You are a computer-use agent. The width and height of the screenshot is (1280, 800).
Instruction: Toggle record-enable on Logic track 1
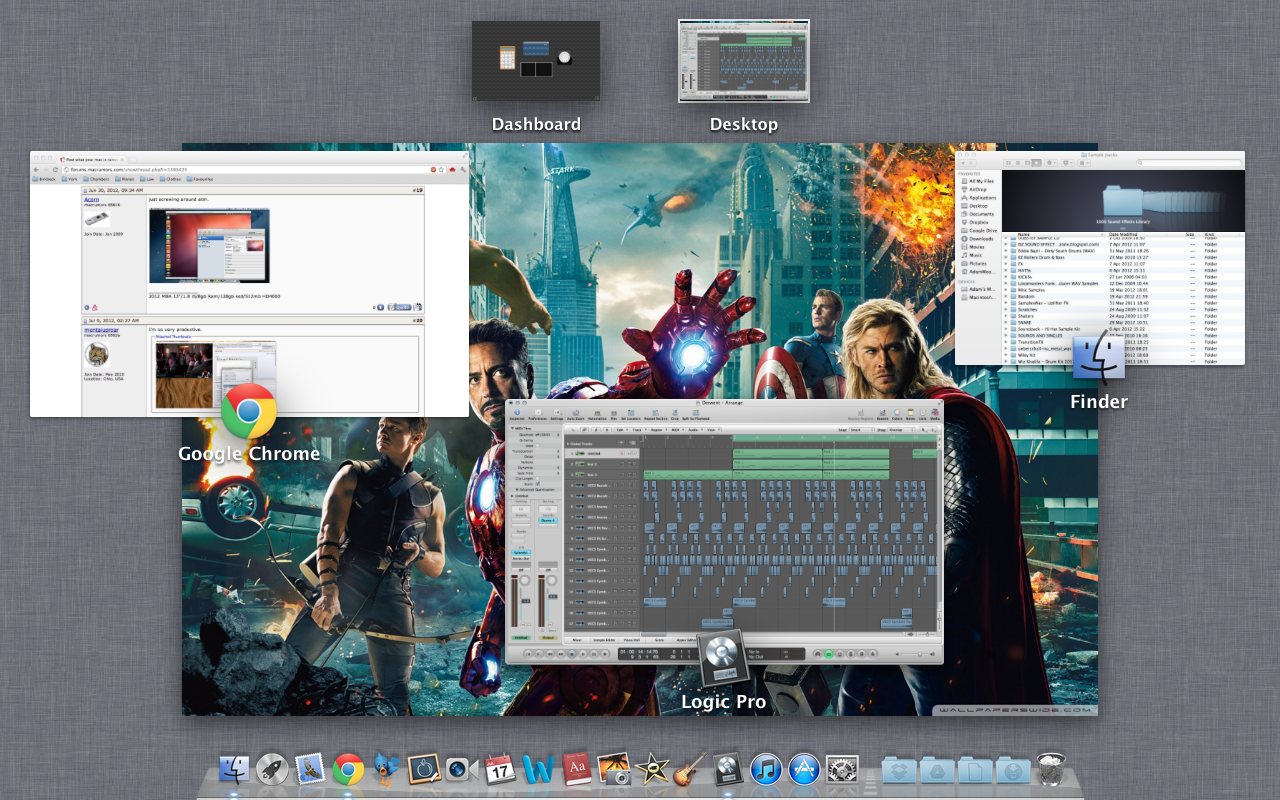[622, 453]
